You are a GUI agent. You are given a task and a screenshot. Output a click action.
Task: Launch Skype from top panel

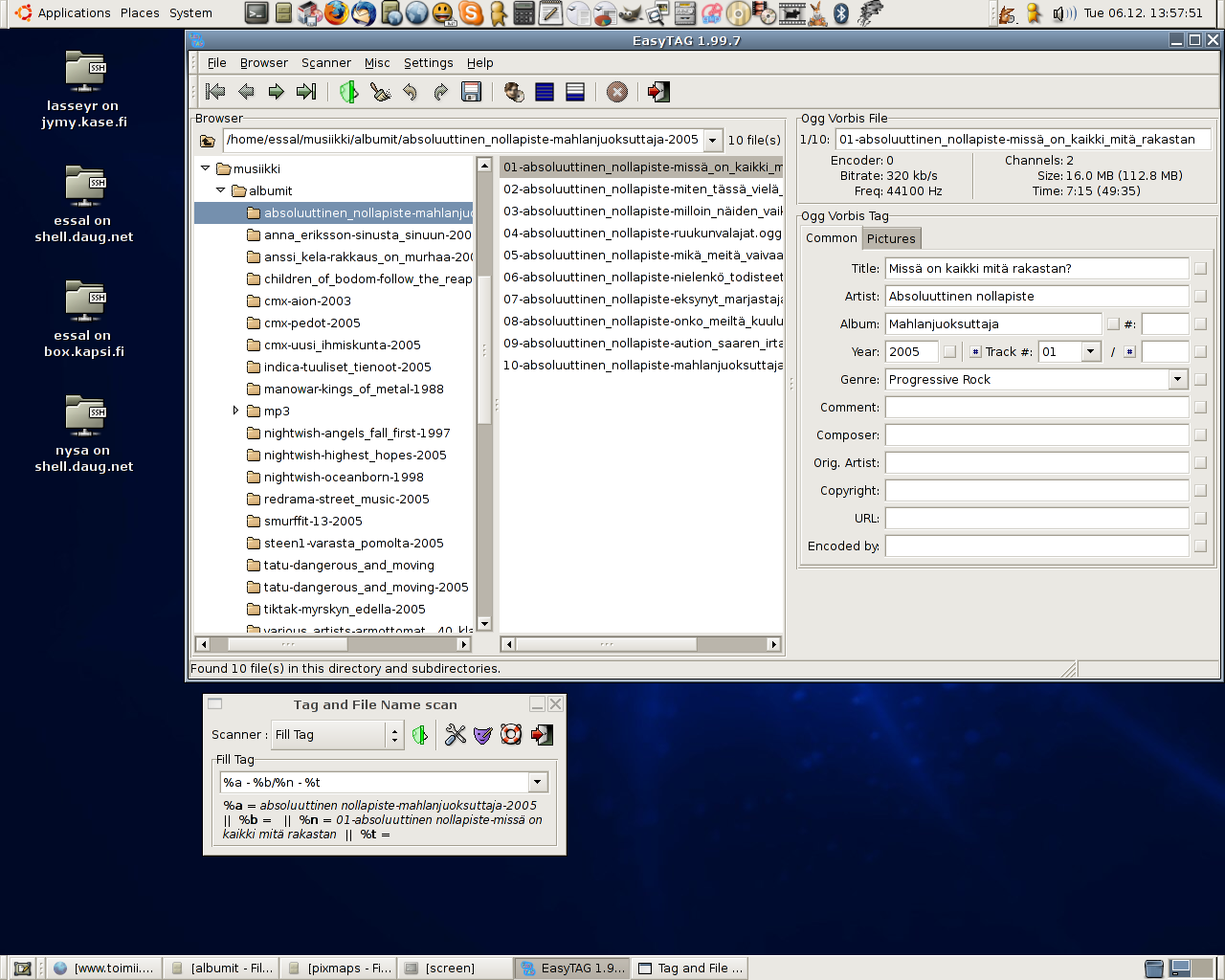(470, 12)
